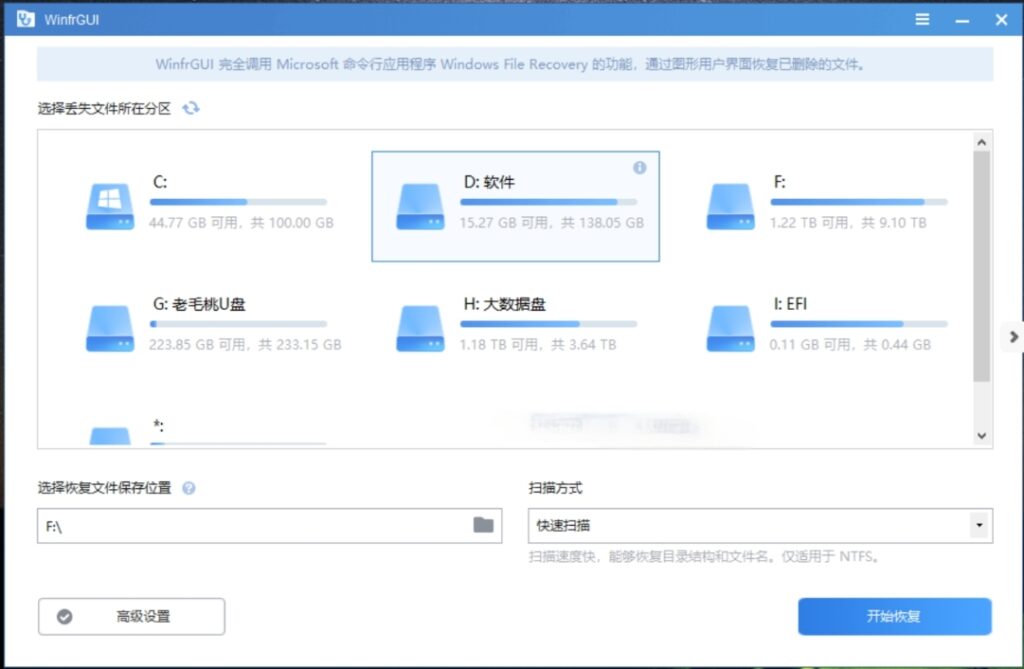Screen dimensions: 1024x669
Task: Select the C: drive icon
Action: 109,206
